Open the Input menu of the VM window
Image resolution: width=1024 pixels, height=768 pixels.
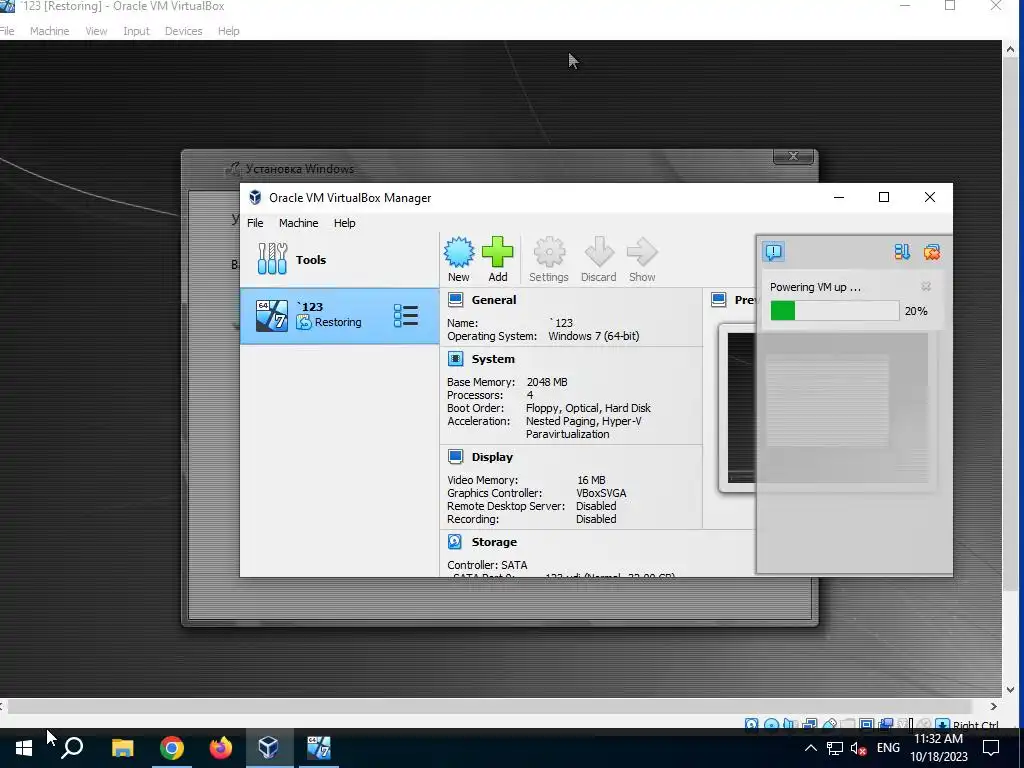(x=136, y=31)
